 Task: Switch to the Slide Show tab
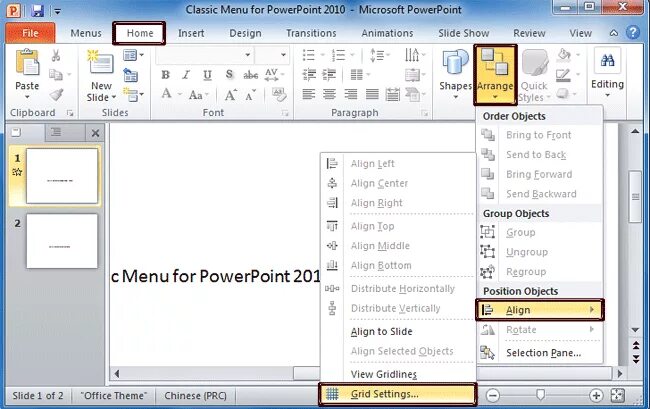(464, 33)
